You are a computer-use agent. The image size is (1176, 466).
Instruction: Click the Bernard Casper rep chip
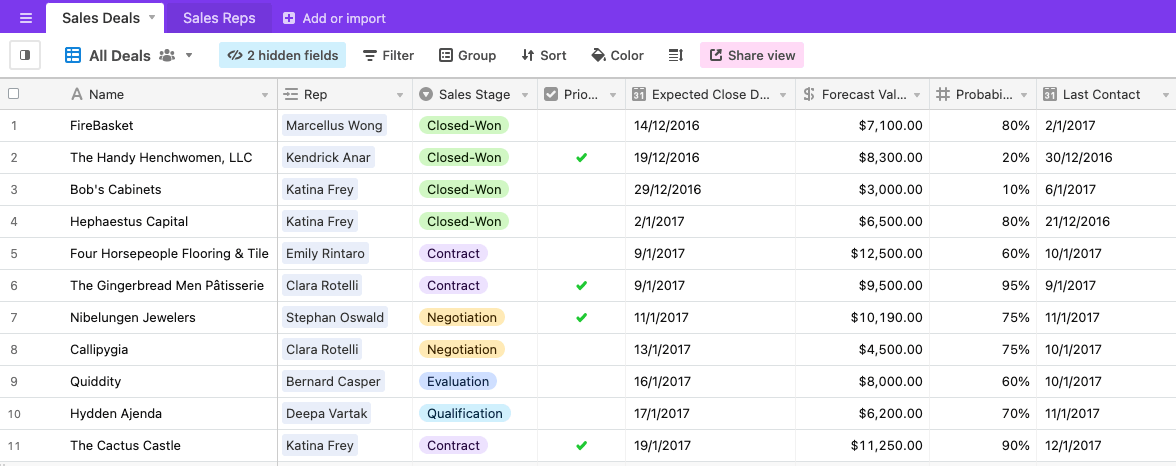click(x=333, y=381)
